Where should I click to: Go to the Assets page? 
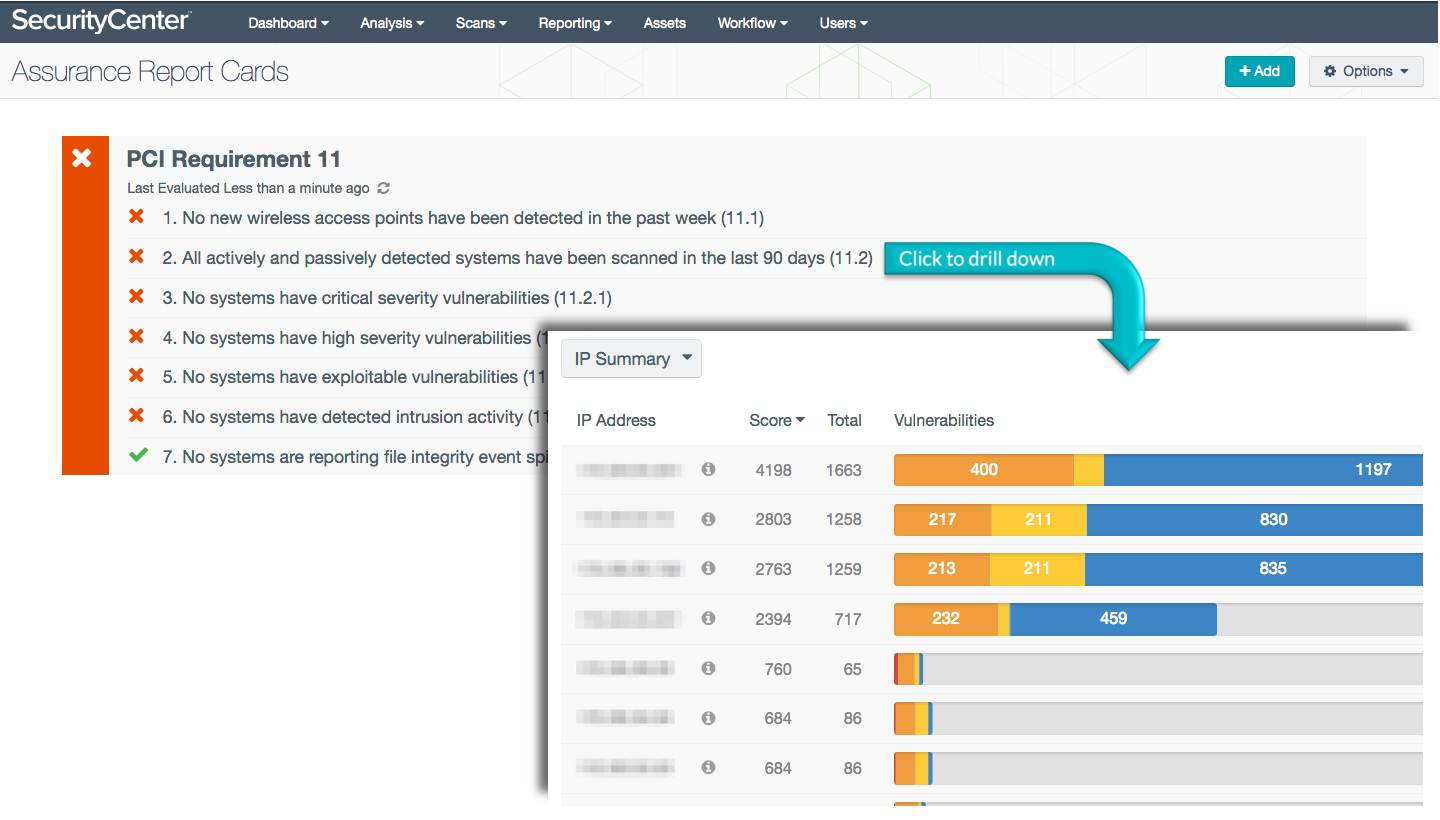665,23
